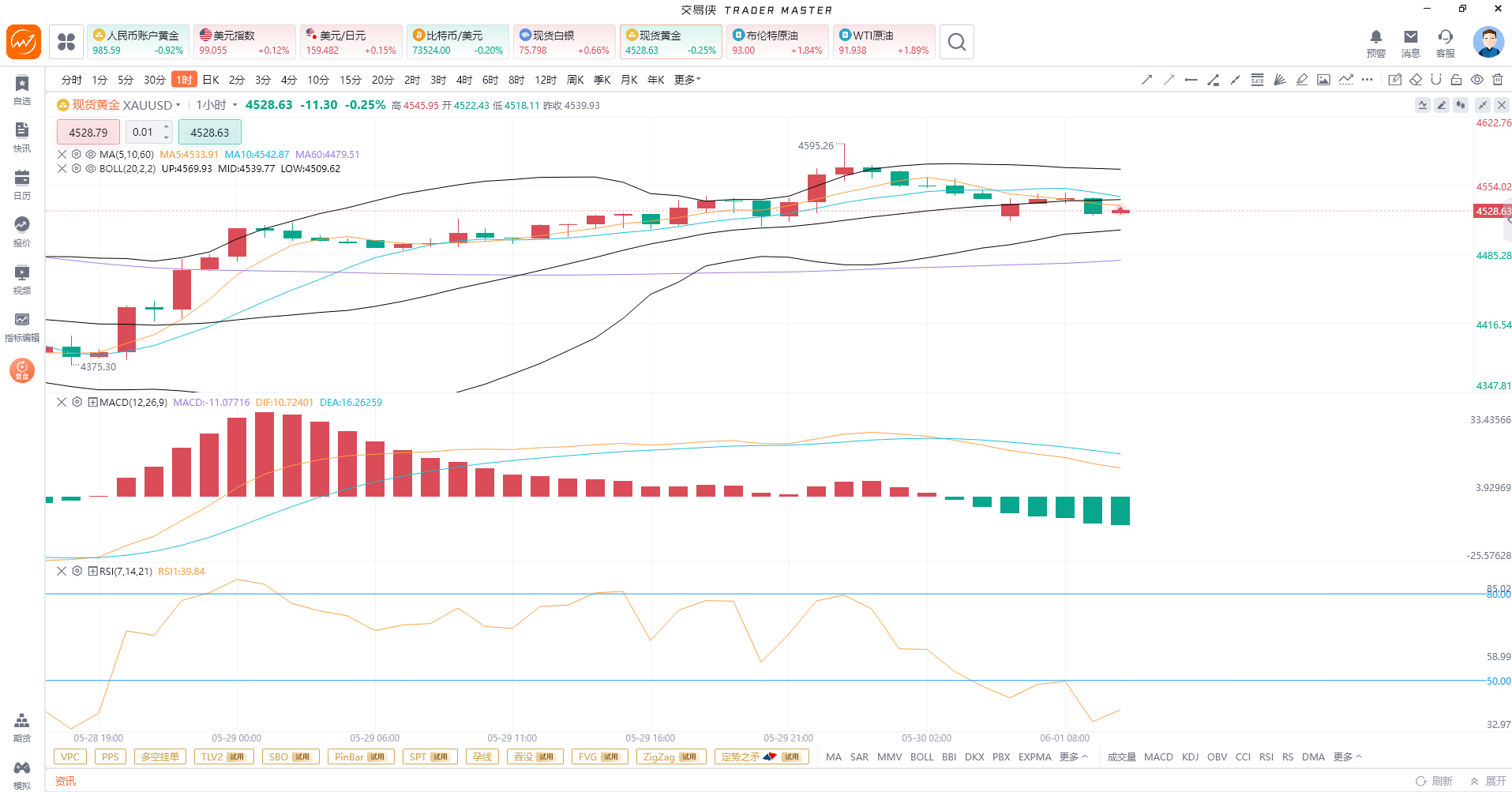This screenshot has height=792, width=1512.
Task: Select the Gann fan drawing tool
Action: point(1279,80)
